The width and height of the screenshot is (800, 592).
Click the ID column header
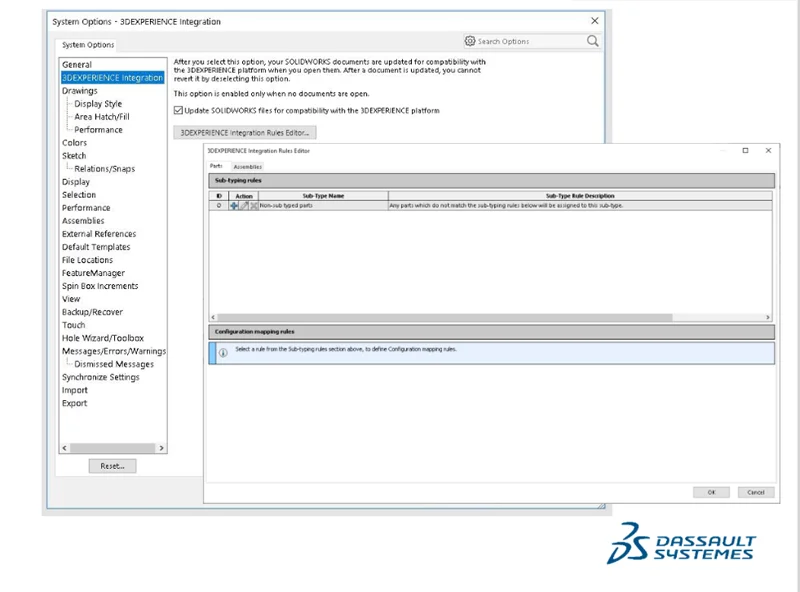tap(219, 196)
